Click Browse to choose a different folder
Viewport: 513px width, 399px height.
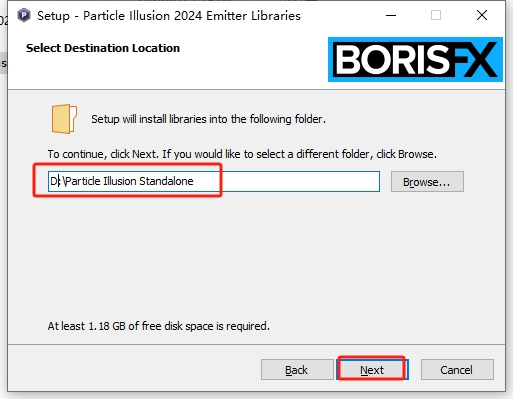point(427,182)
